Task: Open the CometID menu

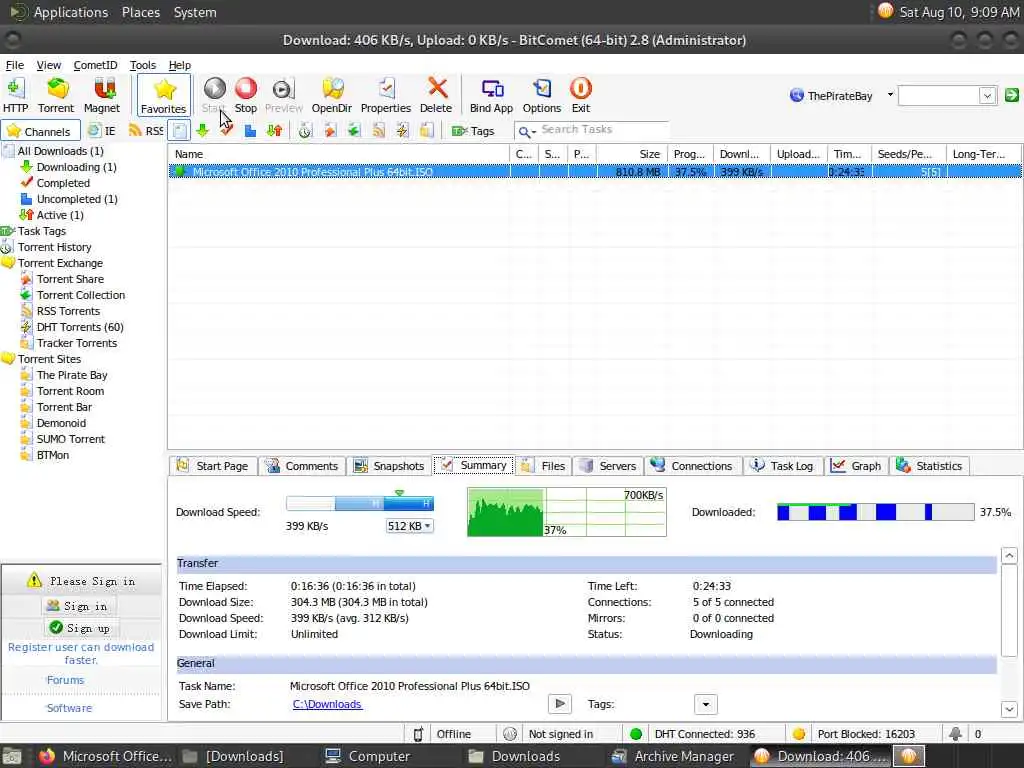Action: [95, 65]
